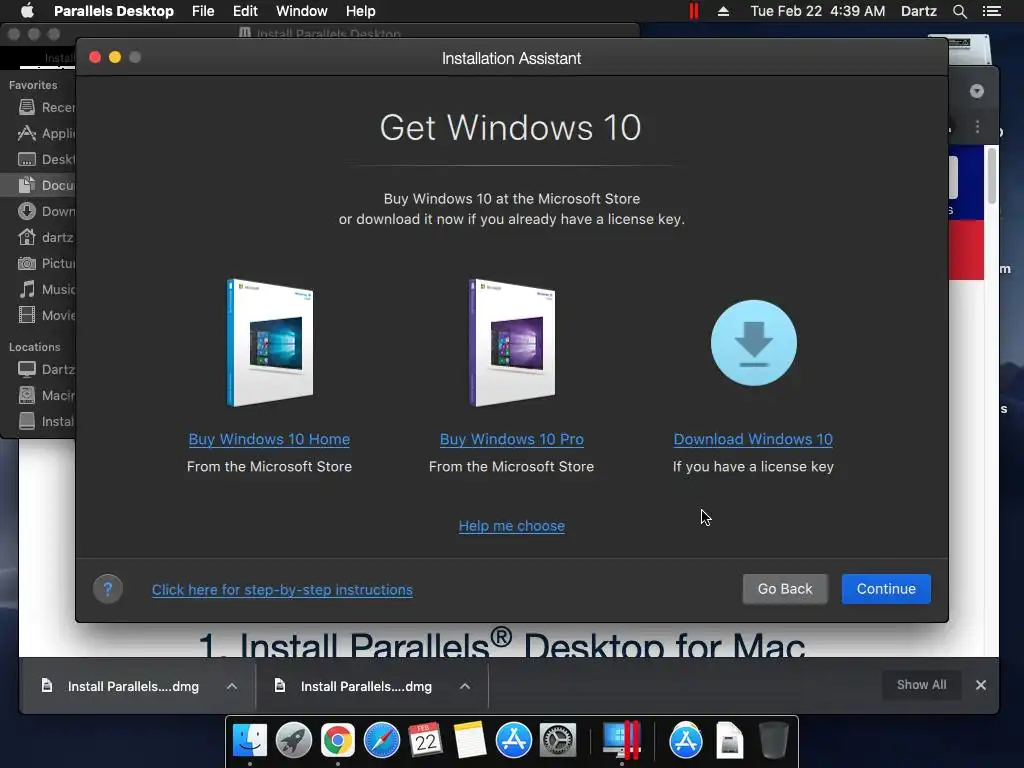Screen dimensions: 1024x768
Task: Click the Windows 10 Pro box image
Action: (512, 342)
